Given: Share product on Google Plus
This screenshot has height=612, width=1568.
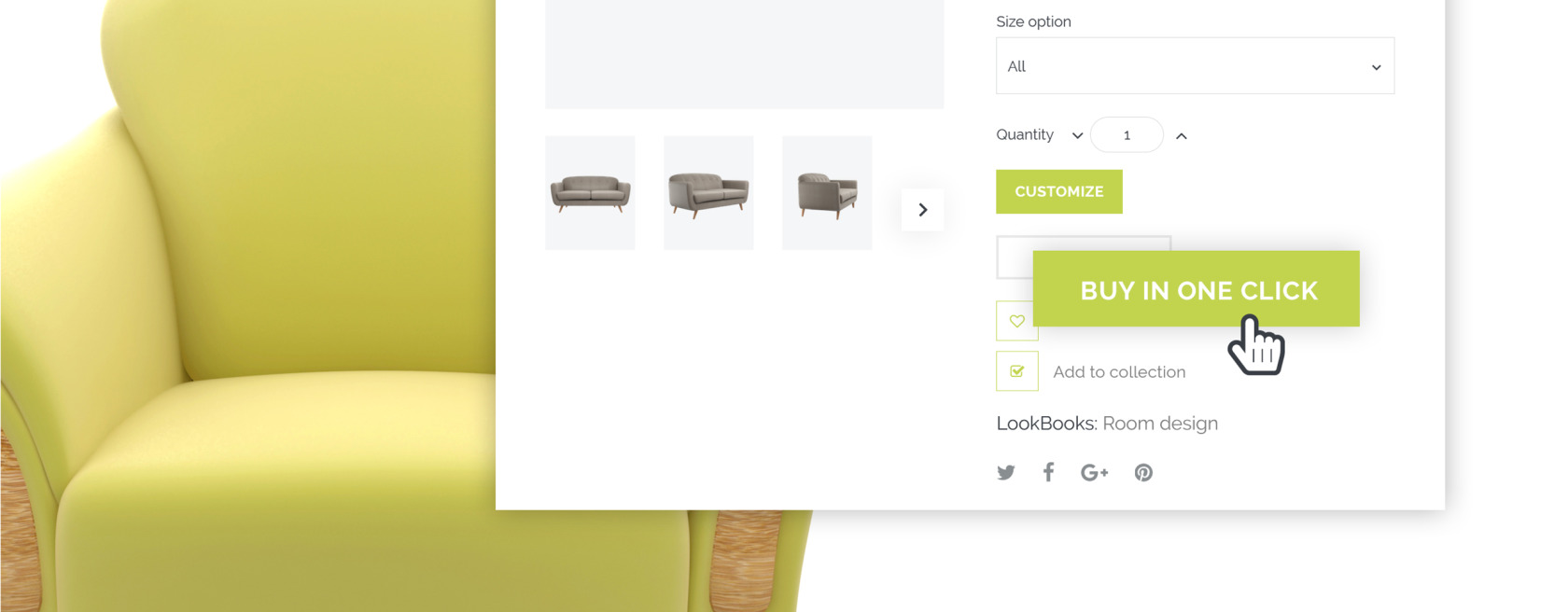Looking at the screenshot, I should point(1094,473).
